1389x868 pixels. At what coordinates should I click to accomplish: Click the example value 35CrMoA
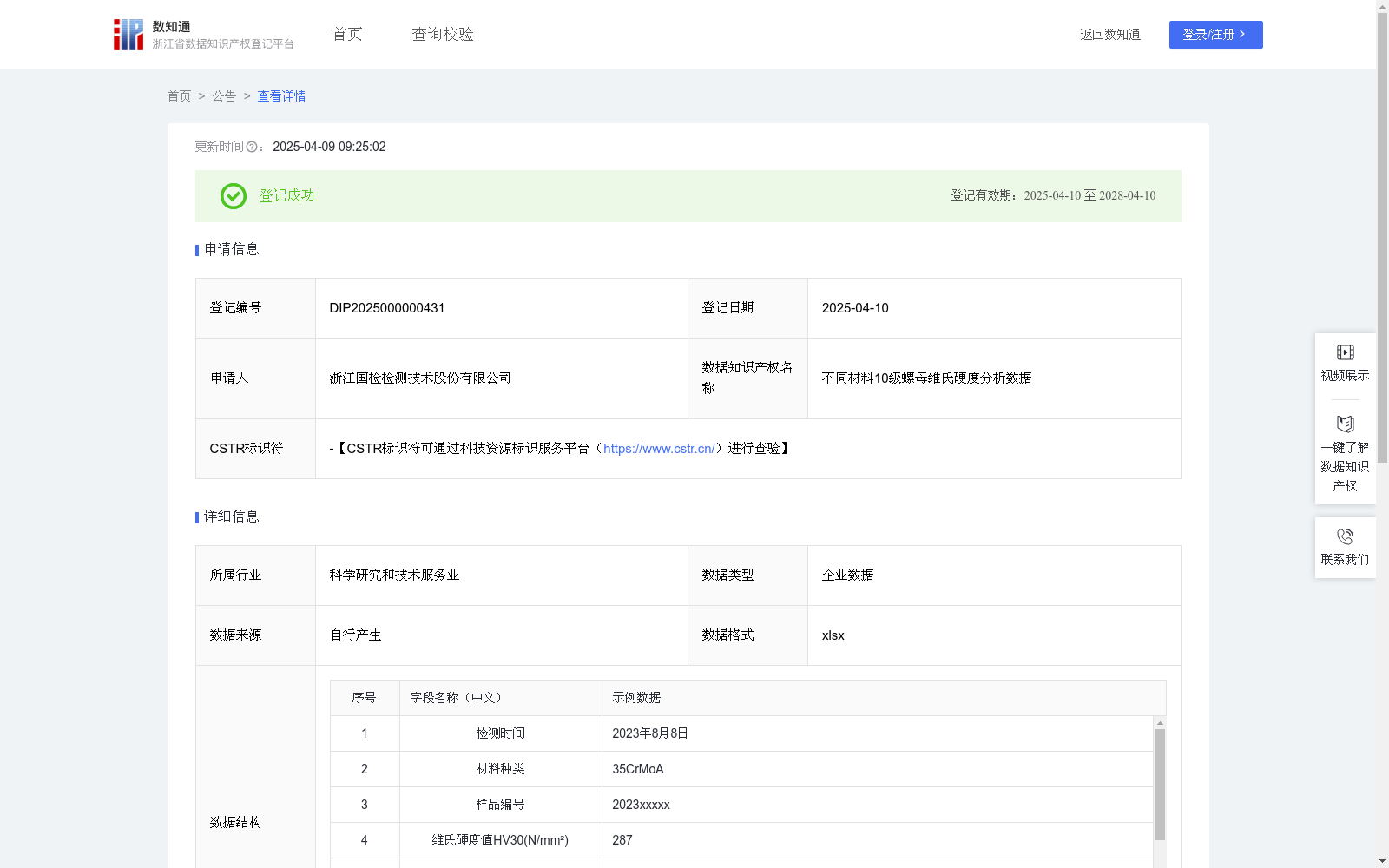click(637, 769)
